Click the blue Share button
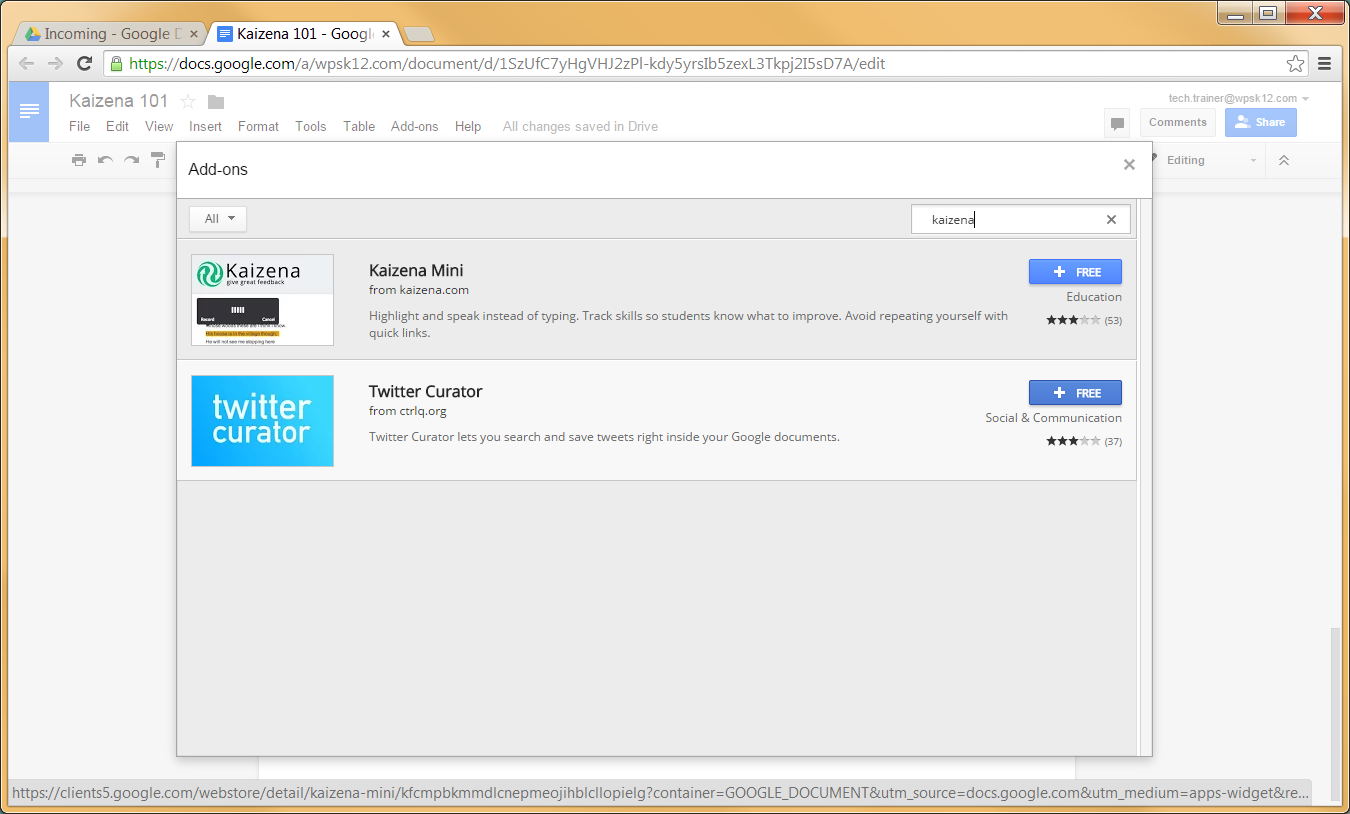 coord(1261,123)
